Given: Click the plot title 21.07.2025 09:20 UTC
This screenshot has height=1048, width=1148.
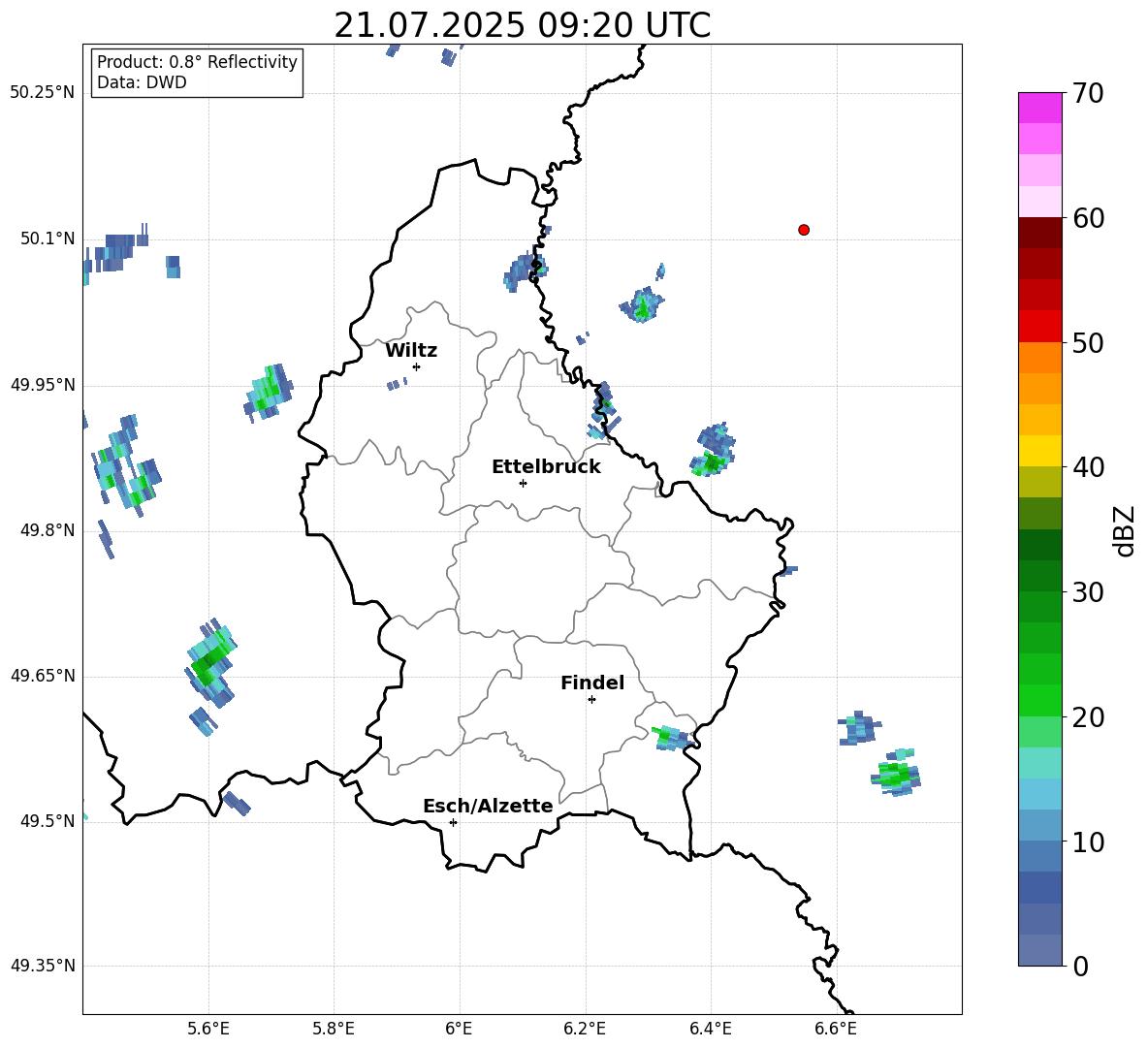Looking at the screenshot, I should coord(522,25).
